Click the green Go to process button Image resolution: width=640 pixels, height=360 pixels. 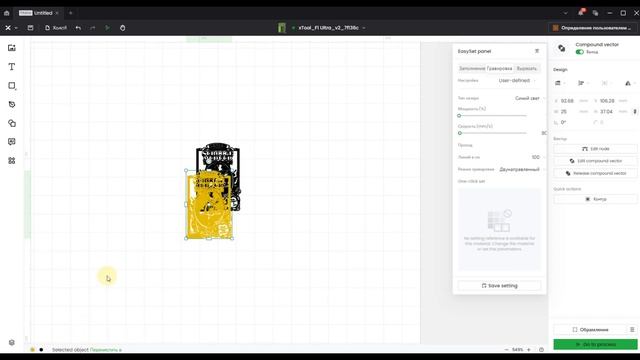[595, 344]
